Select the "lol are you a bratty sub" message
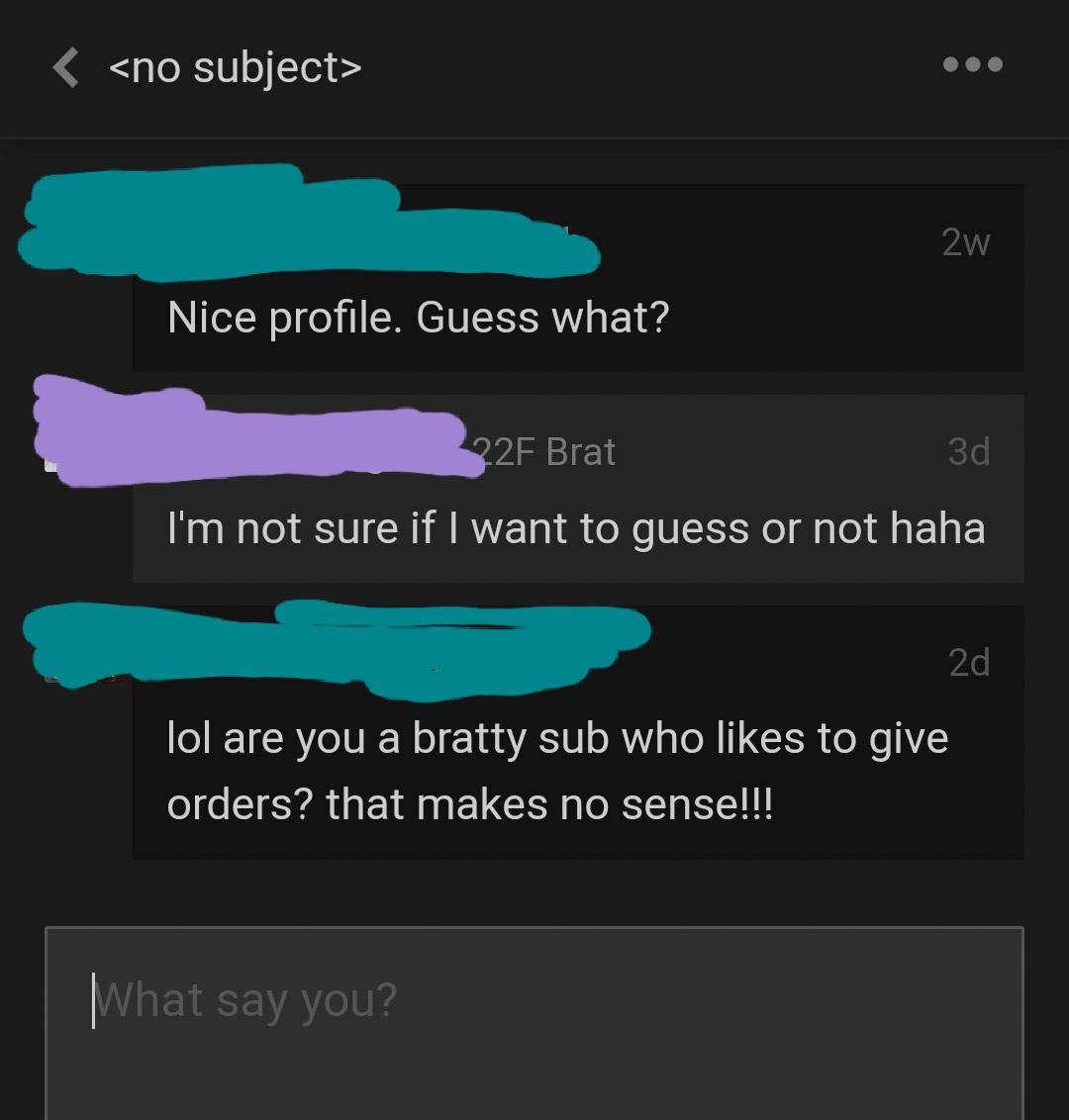 pyautogui.click(x=557, y=739)
